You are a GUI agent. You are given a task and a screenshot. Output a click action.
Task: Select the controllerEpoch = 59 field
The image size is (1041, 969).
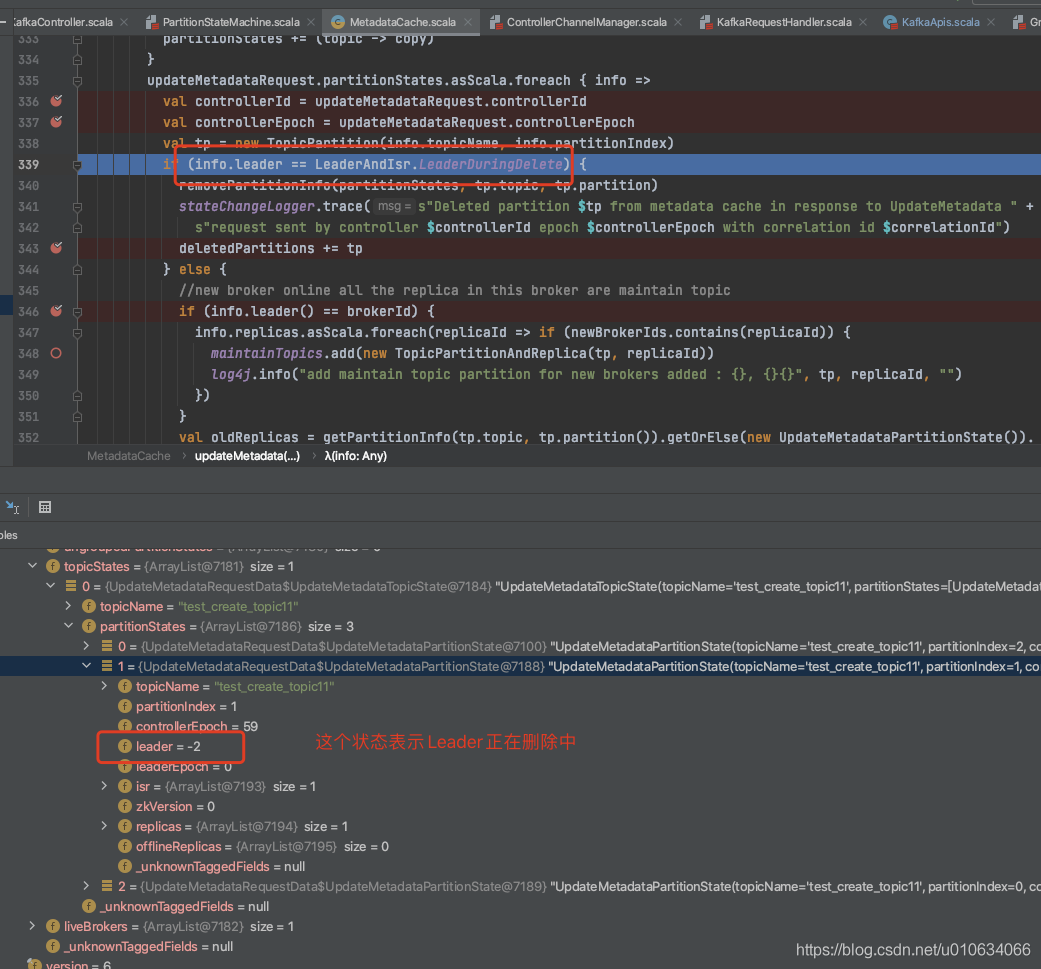click(x=197, y=726)
